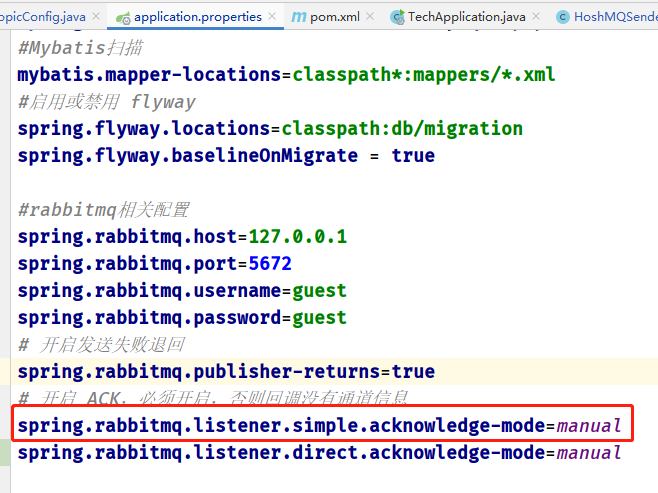Click the spring.rabbitmq.password key
Image resolution: width=658 pixels, height=493 pixels.
coord(149,318)
